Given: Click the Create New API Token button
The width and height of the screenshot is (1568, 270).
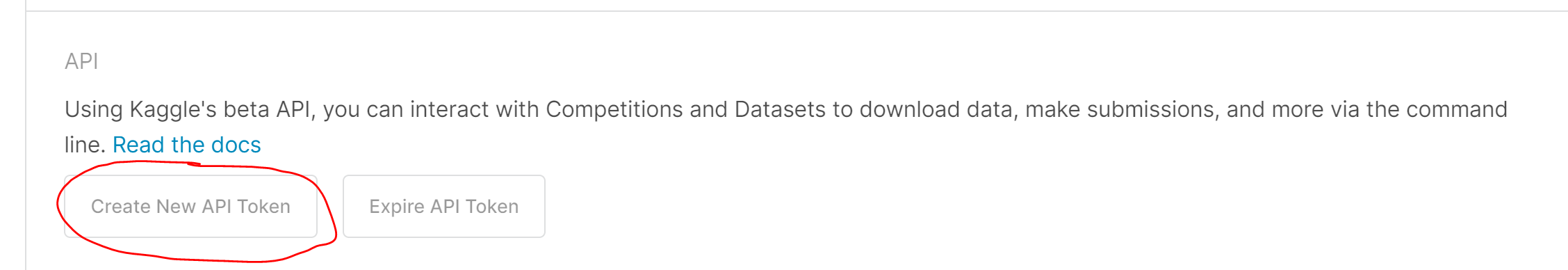Looking at the screenshot, I should [190, 207].
